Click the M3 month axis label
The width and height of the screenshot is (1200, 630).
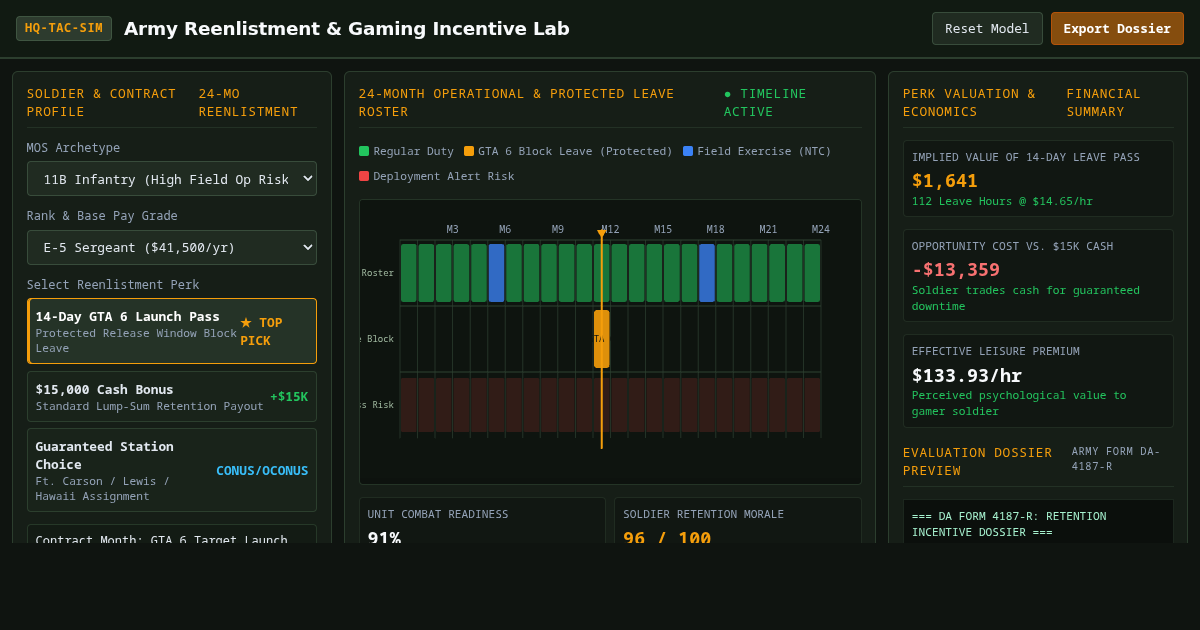(x=453, y=229)
